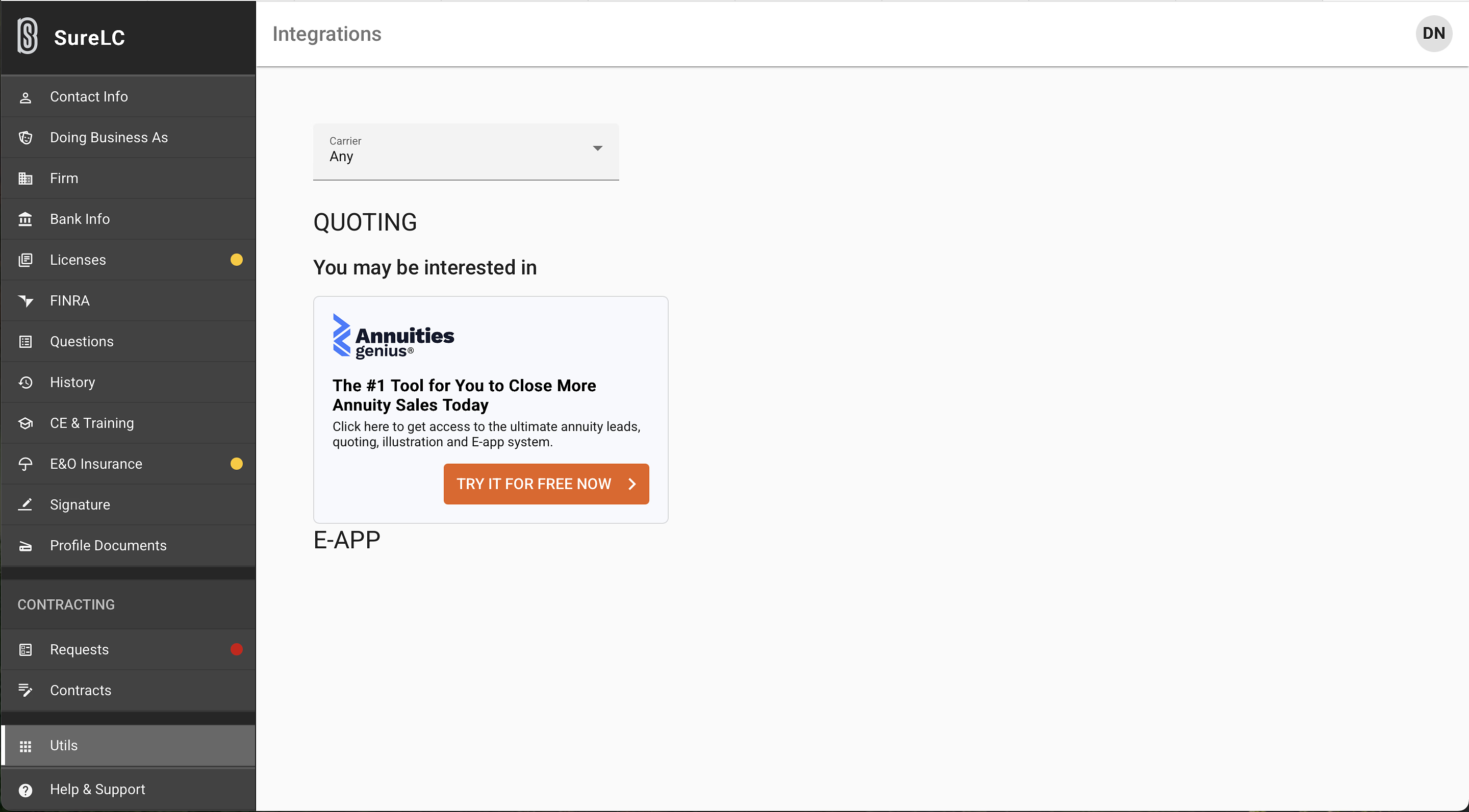1469x812 pixels.
Task: Open the Requests contracting section
Action: (x=79, y=650)
